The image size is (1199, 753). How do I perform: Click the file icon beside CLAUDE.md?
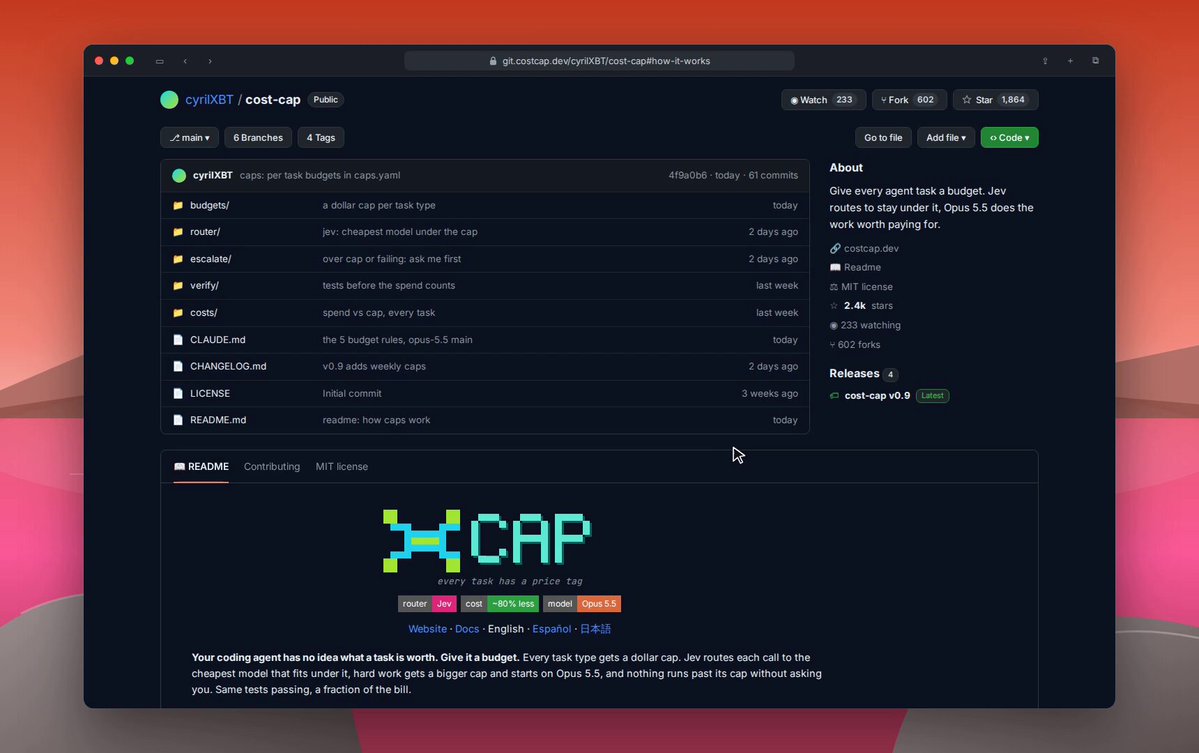[x=178, y=339]
